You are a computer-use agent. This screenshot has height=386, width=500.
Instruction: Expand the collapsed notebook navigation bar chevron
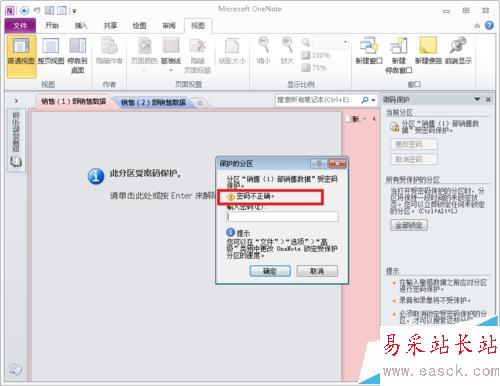point(16,100)
